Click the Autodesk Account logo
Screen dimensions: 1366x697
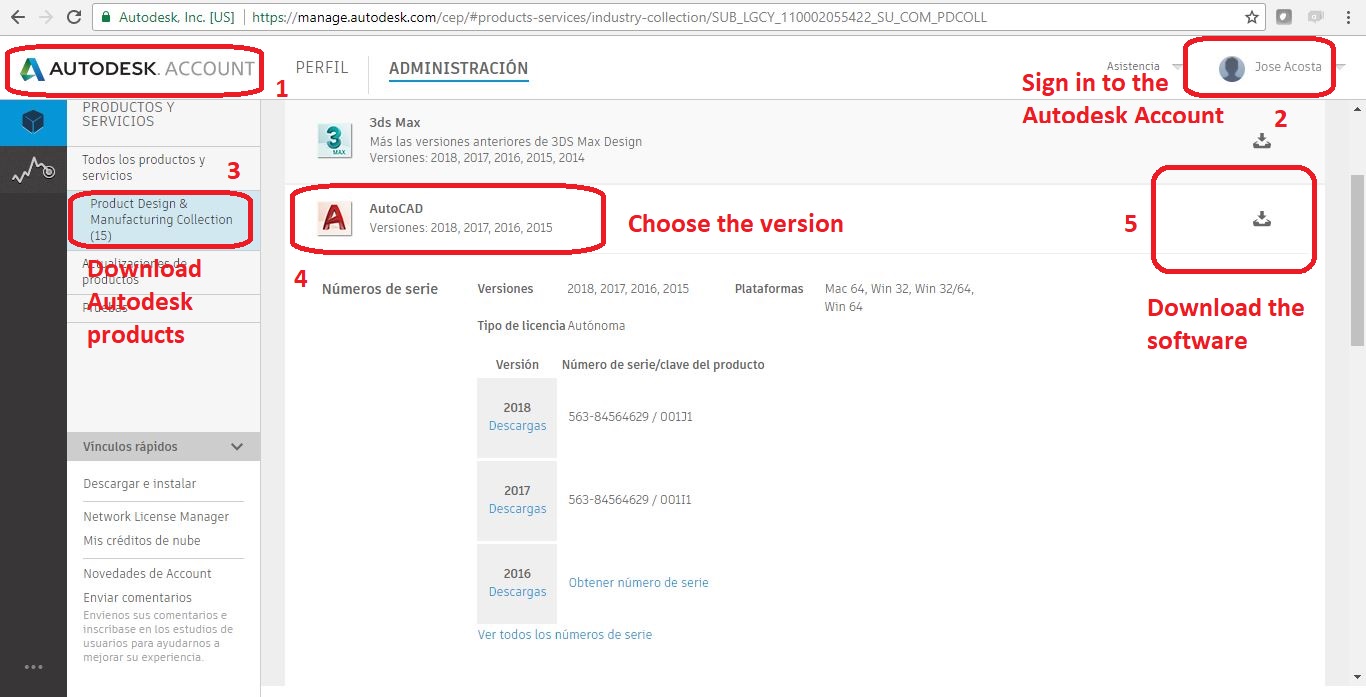tap(137, 69)
